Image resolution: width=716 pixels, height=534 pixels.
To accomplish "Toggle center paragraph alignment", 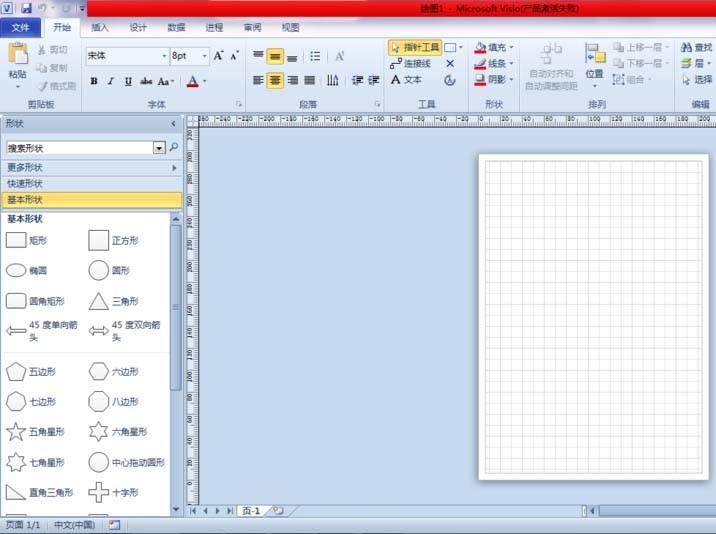I will point(275,81).
